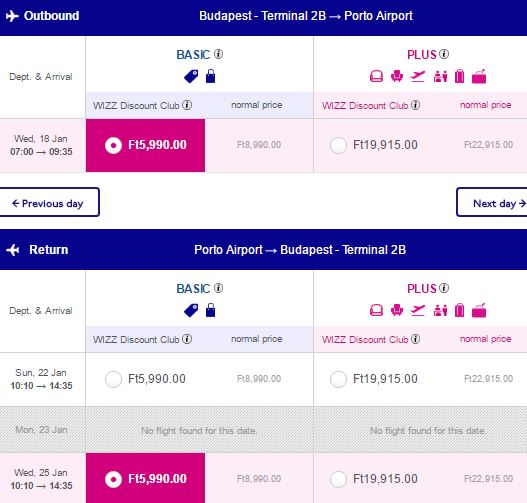The height and width of the screenshot is (503, 527).
Task: Click Outbound BASIC WIZZ Discount Club info icon
Action: coord(187,105)
